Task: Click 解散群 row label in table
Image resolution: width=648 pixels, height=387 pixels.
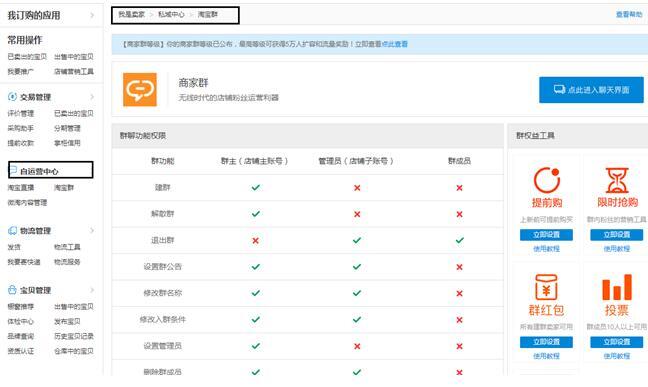Action: [x=162, y=214]
